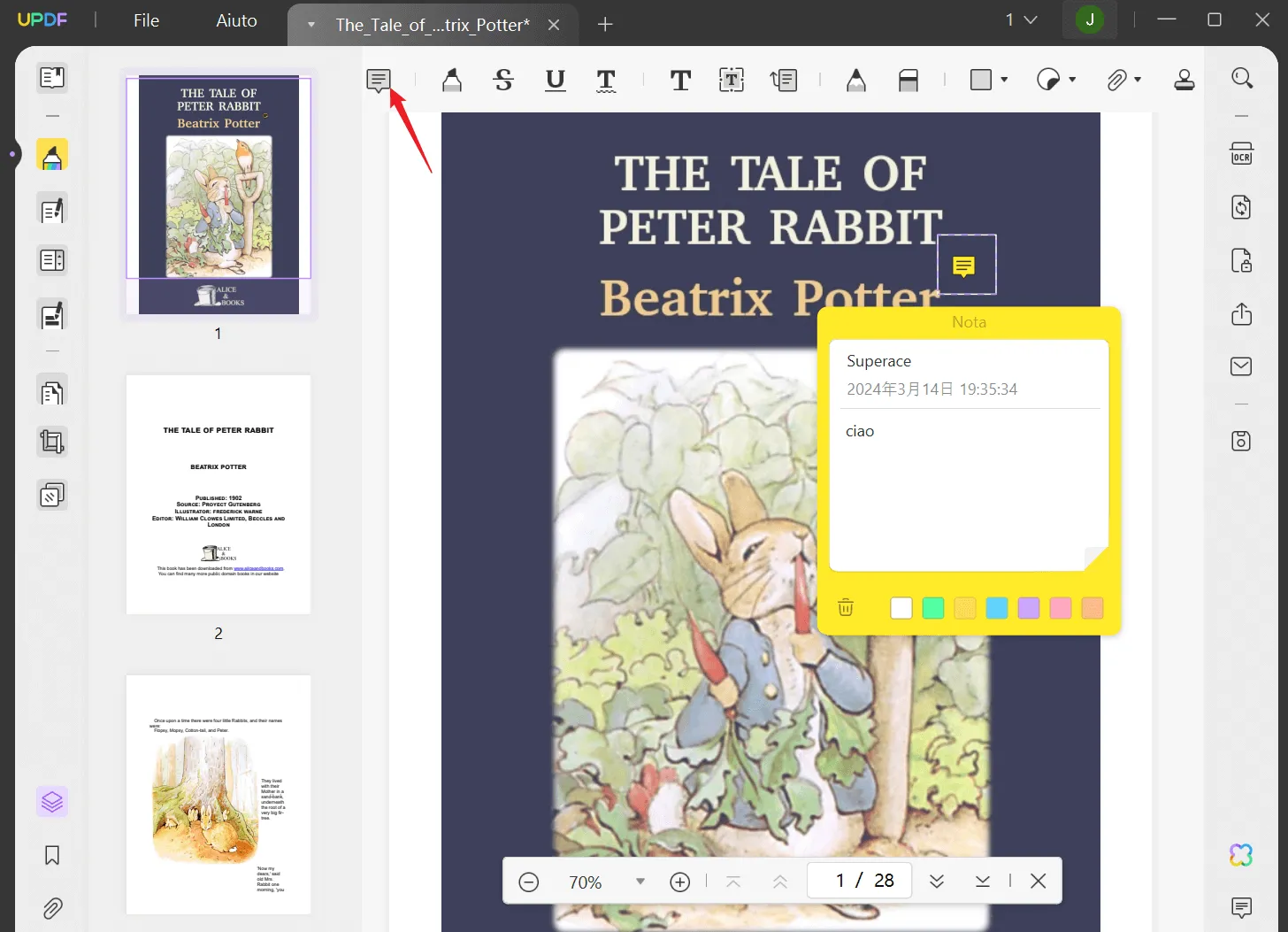
Task: Open the Aiuto menu
Action: click(x=237, y=20)
